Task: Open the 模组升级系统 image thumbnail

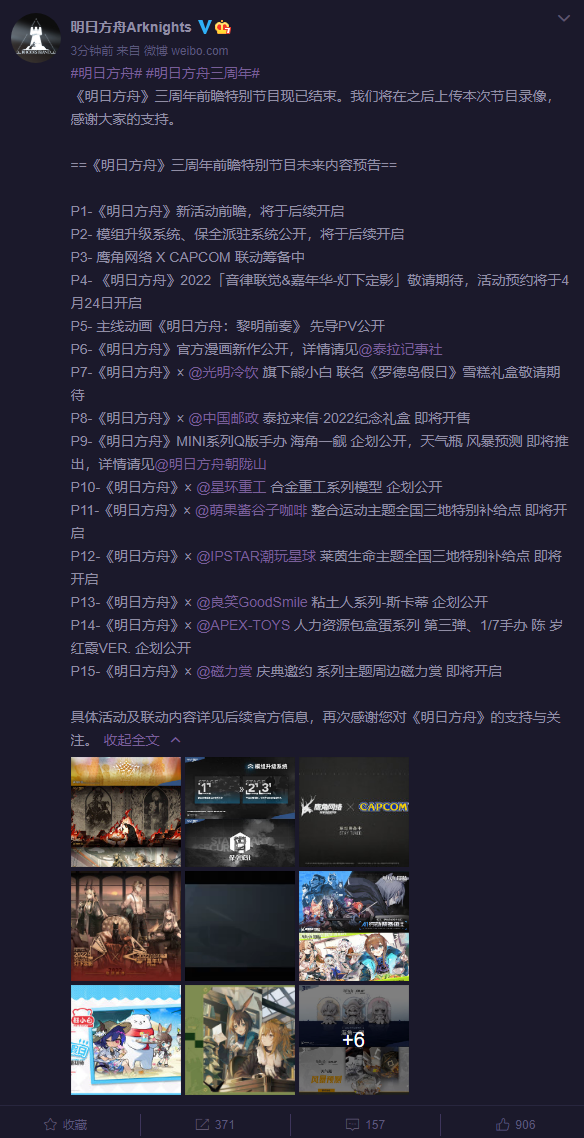Action: 240,812
